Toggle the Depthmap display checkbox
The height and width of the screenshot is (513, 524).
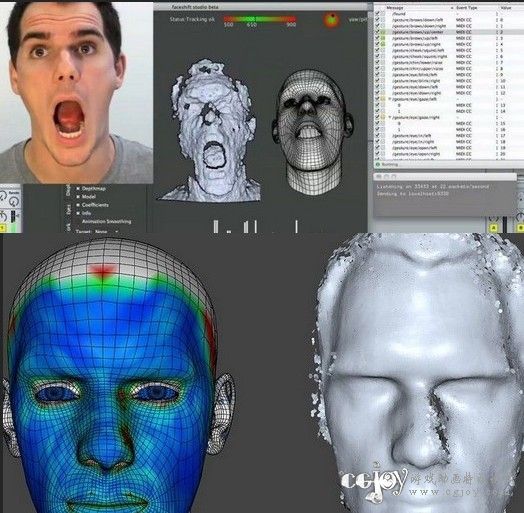[78, 188]
